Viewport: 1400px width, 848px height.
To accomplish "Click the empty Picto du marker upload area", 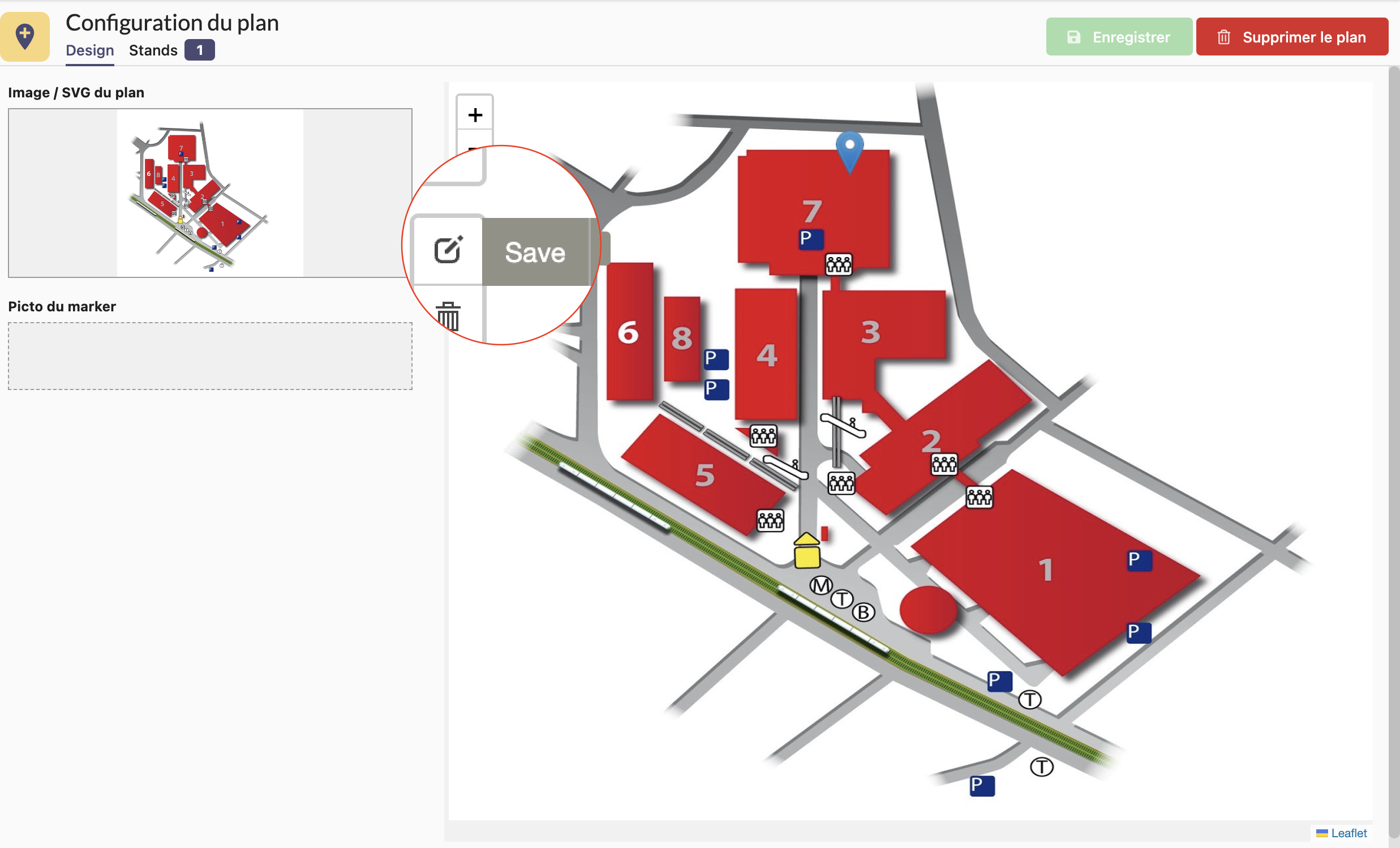I will [209, 356].
